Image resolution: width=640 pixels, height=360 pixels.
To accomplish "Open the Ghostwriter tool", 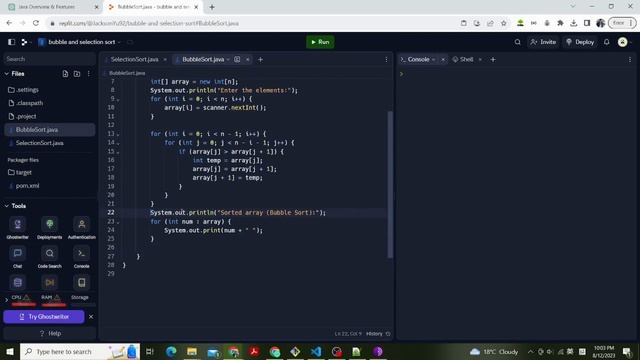I will 18,228.
